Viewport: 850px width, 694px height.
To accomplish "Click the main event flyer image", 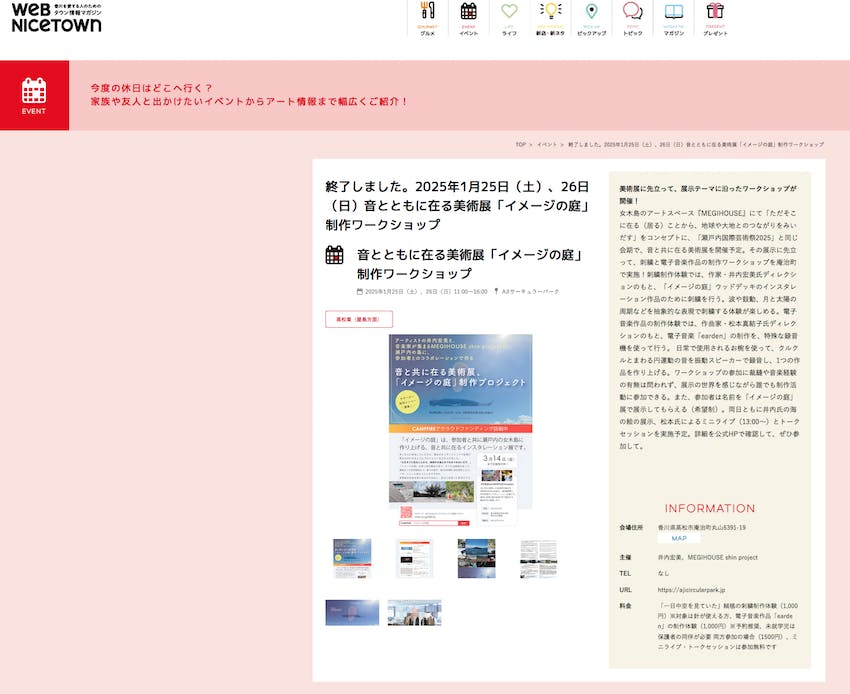I will (x=460, y=430).
